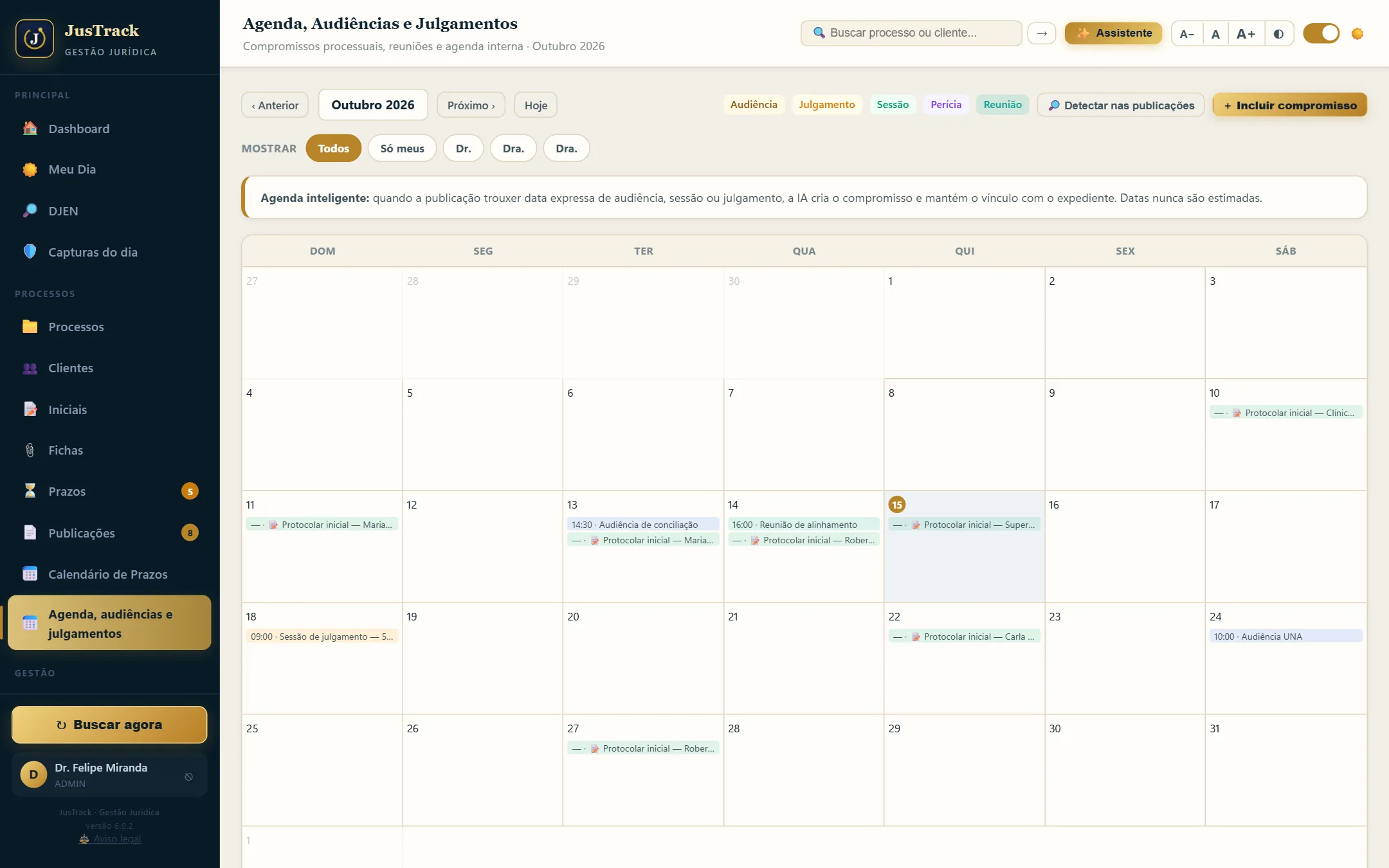The image size is (1389, 868).
Task: Click the logout icon beside Dr. Felipe Miranda
Action: click(188, 776)
